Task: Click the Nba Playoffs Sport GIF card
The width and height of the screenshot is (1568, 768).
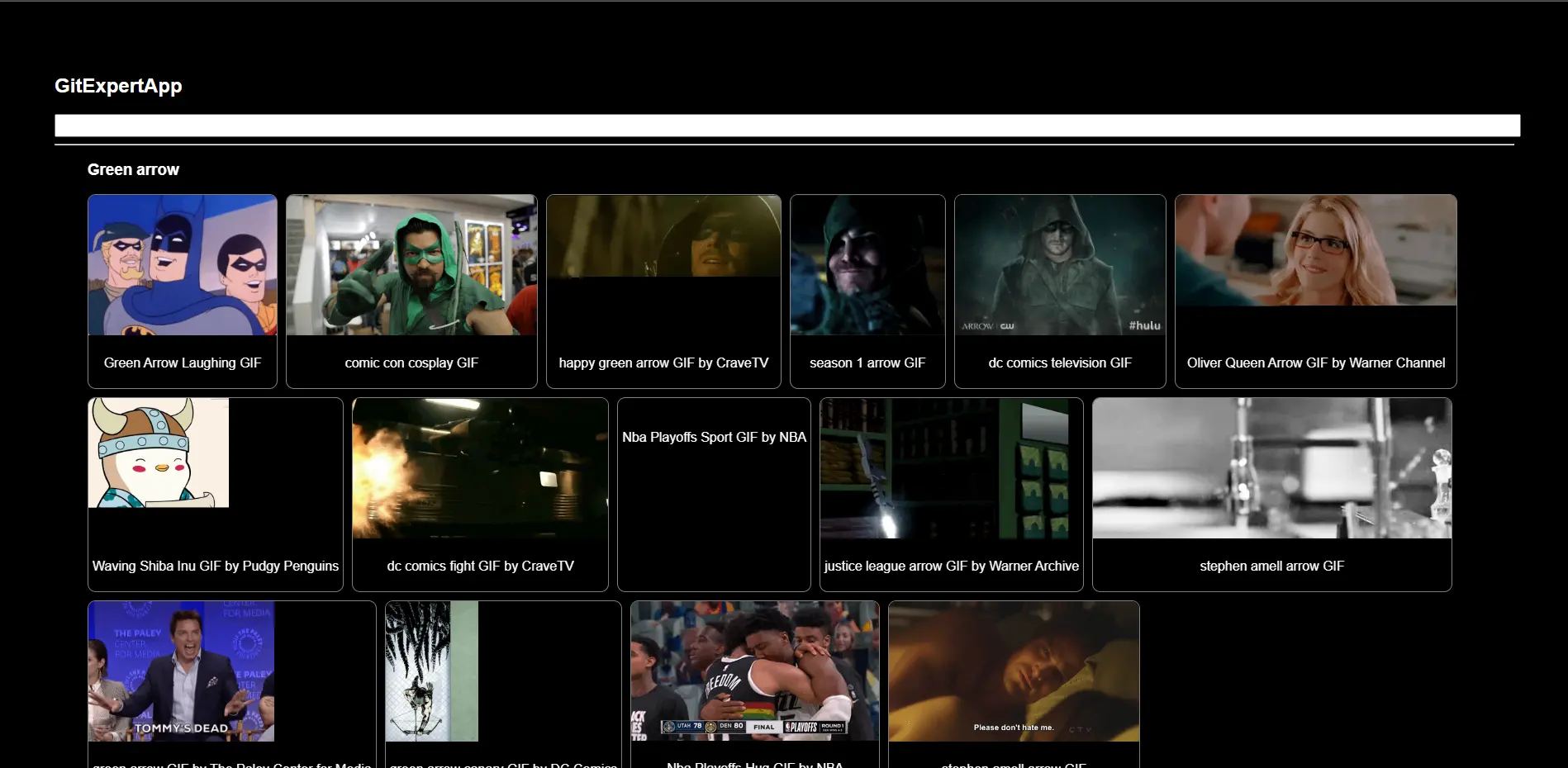Action: tap(714, 494)
